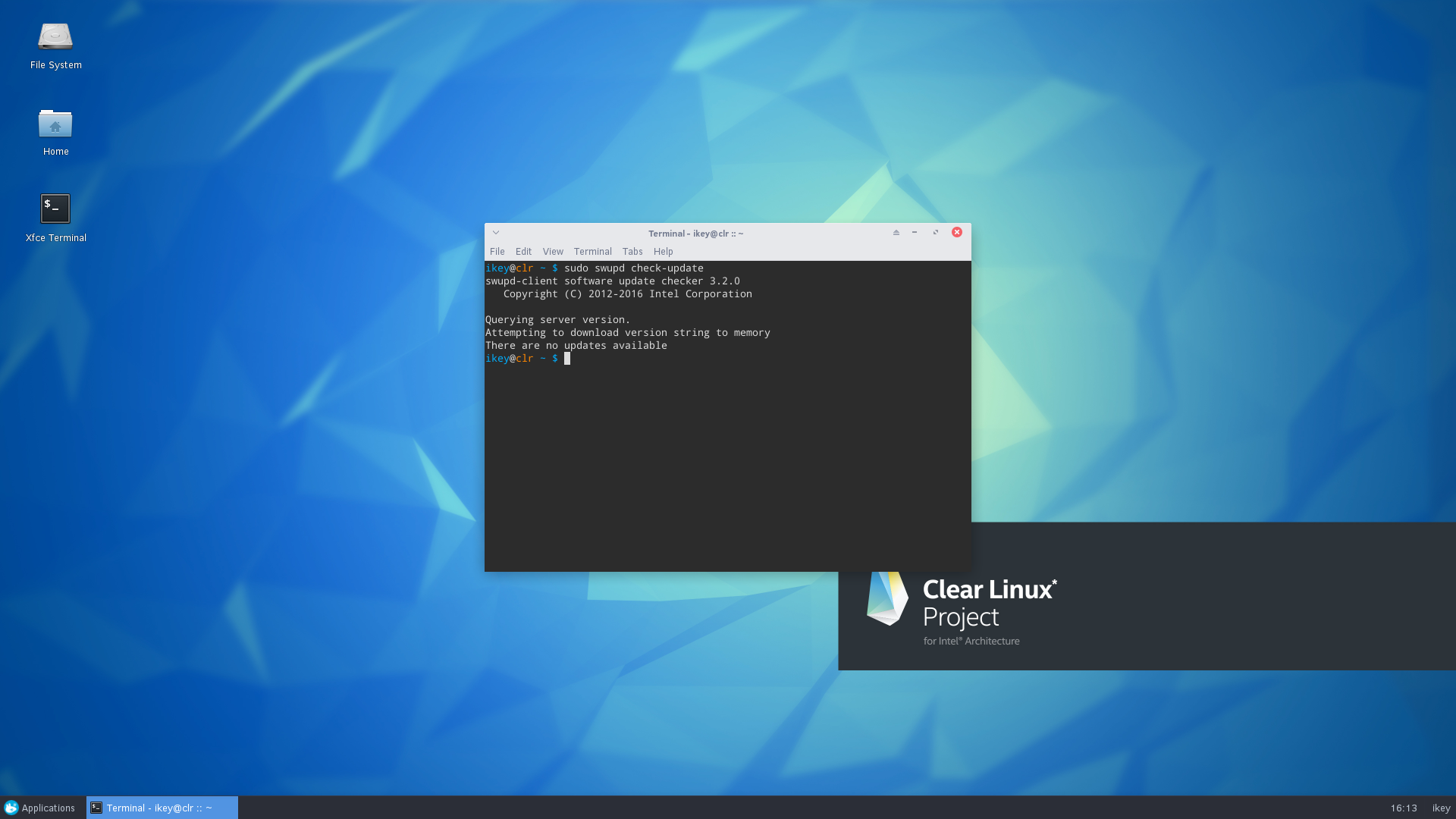Image resolution: width=1456 pixels, height=819 pixels.
Task: Click 'sudo swupd check-update' command text
Action: click(634, 268)
